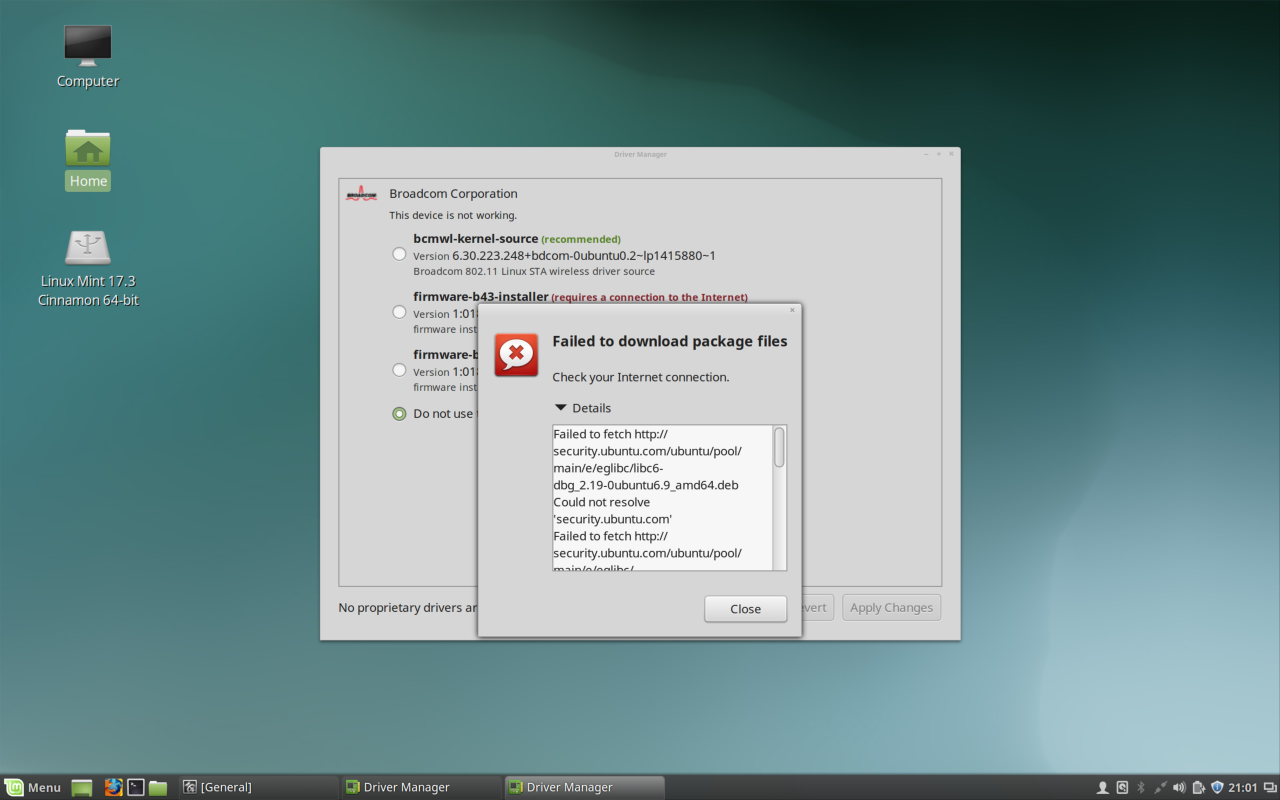Switch to the first Driver Manager taskbar item
1280x800 pixels.
point(421,787)
